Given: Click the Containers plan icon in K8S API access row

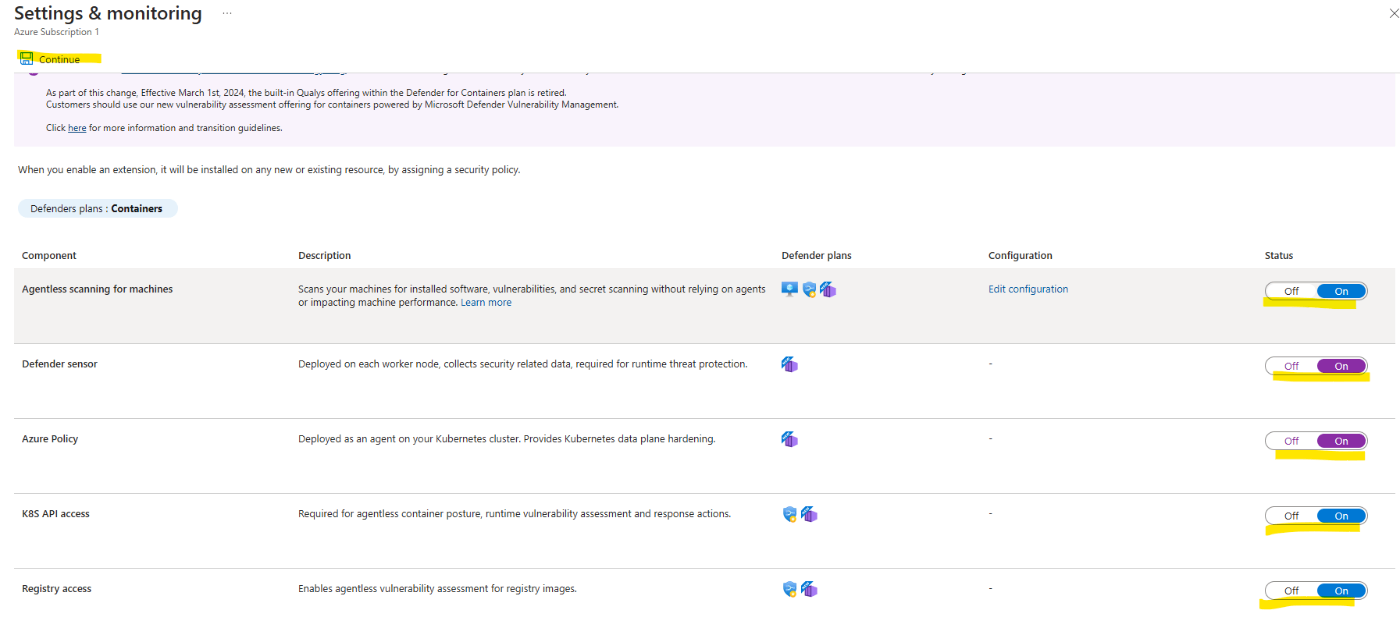Looking at the screenshot, I should pos(809,514).
